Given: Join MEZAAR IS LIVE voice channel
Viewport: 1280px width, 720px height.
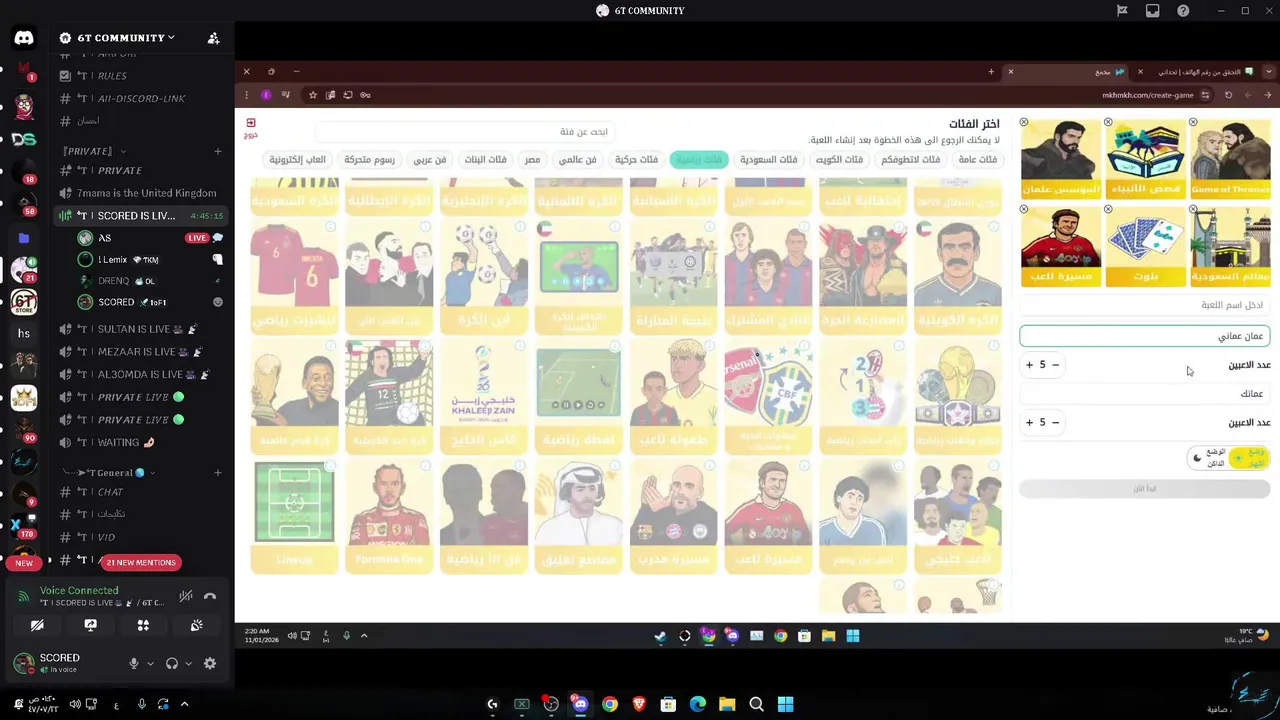Looking at the screenshot, I should point(140,352).
